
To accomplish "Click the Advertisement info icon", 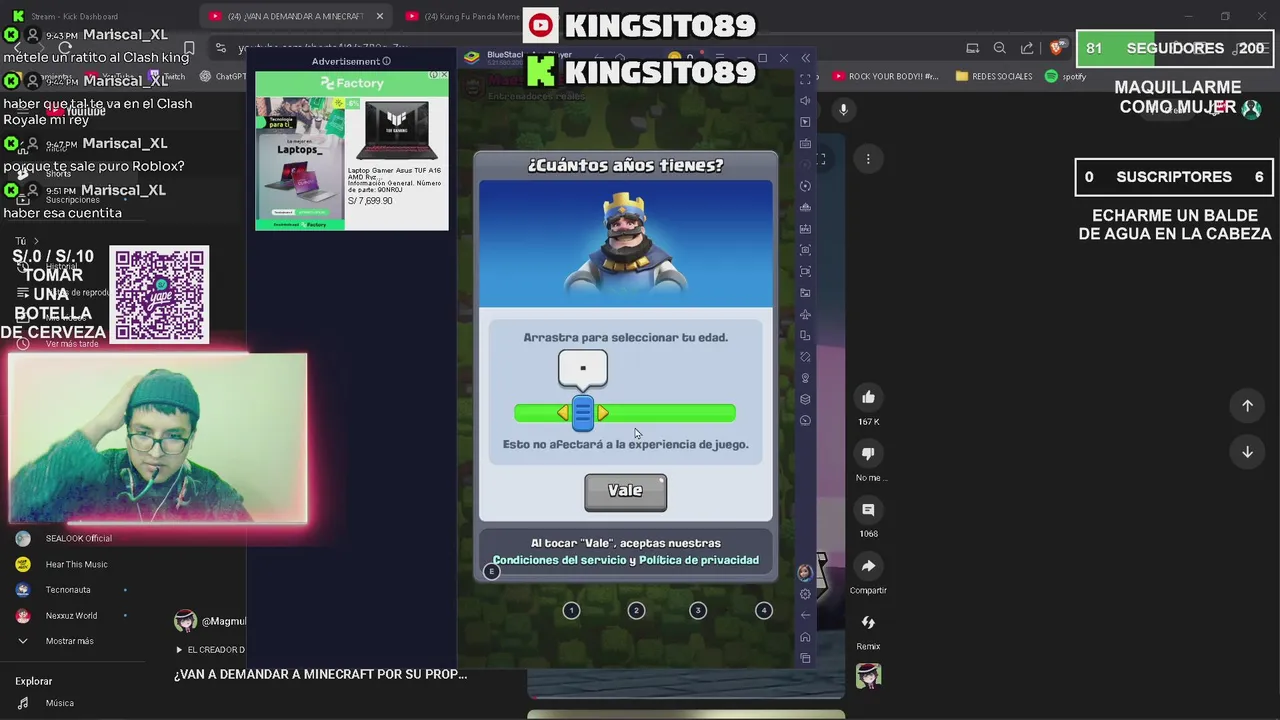I will point(387,61).
